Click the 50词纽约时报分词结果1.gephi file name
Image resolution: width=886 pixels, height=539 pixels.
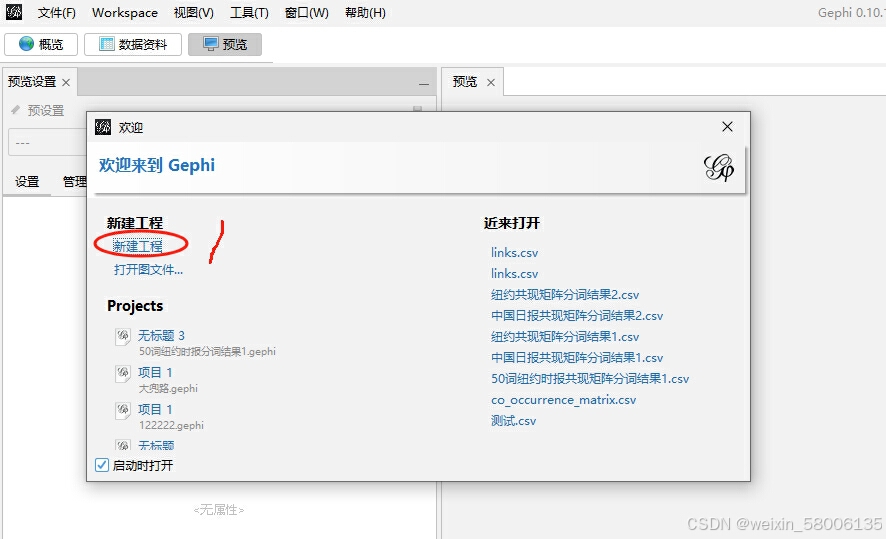[207, 351]
